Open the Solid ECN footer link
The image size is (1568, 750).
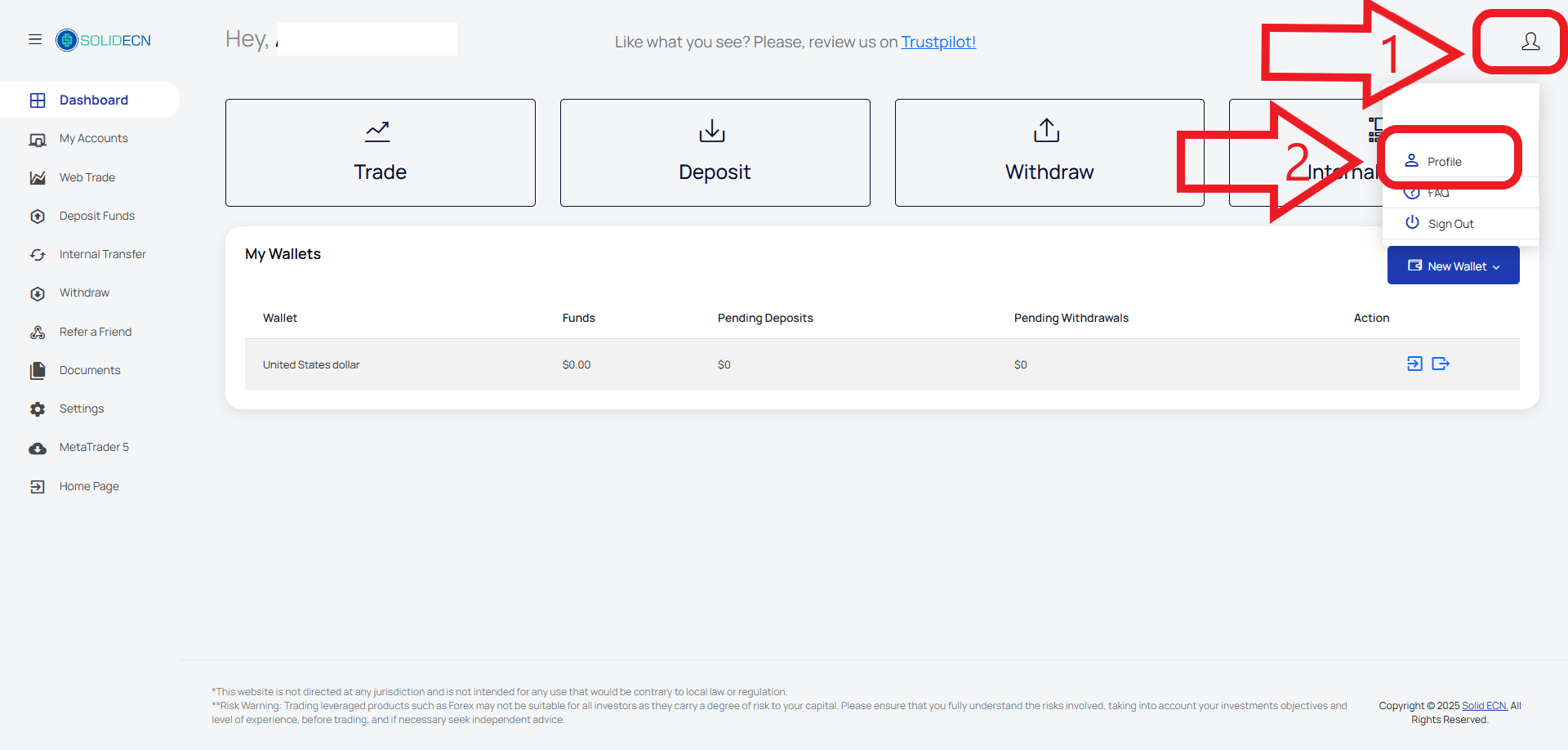point(1485,706)
